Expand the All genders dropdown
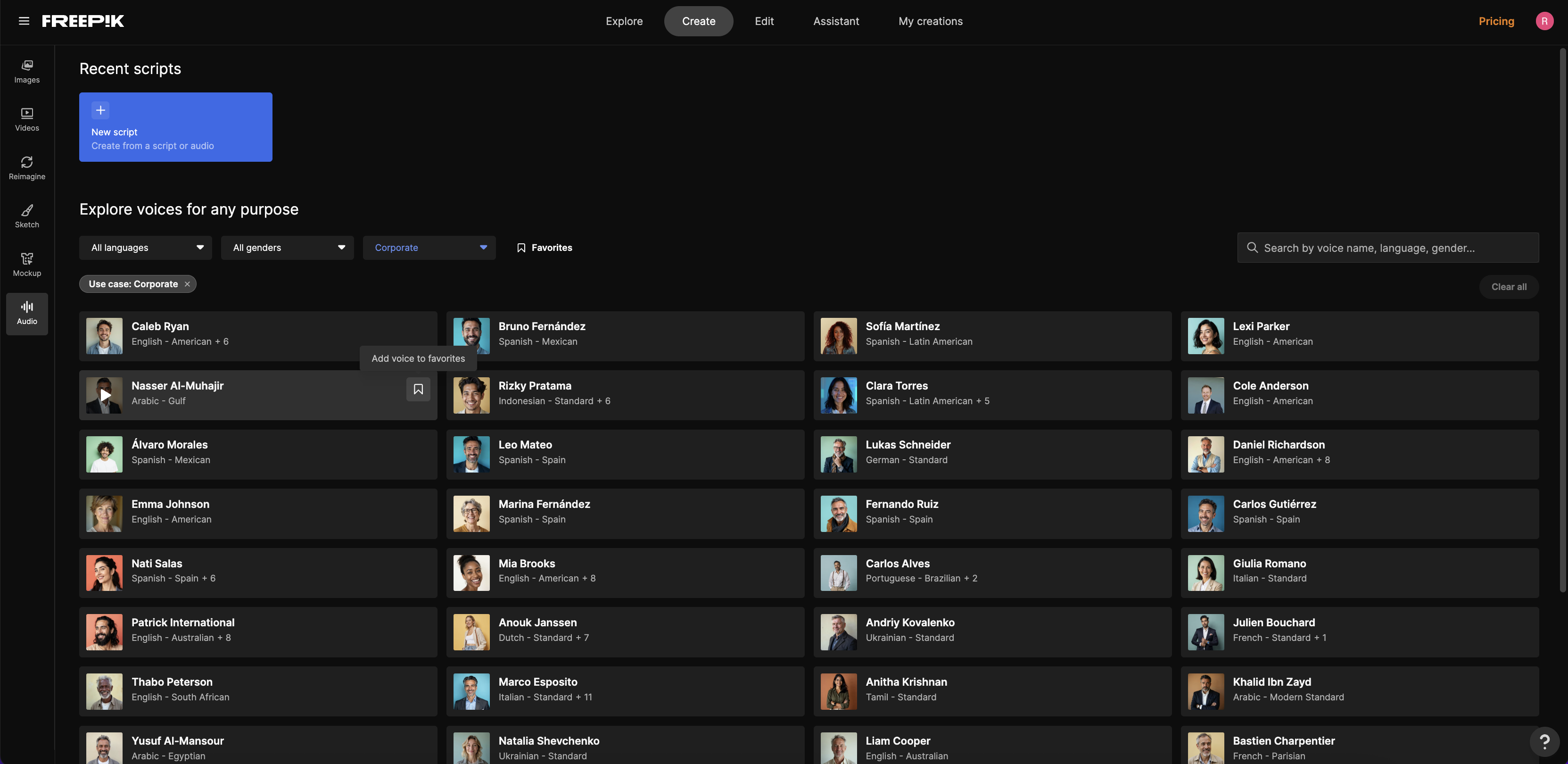Screen dimensions: 1568x764 tap(287, 248)
